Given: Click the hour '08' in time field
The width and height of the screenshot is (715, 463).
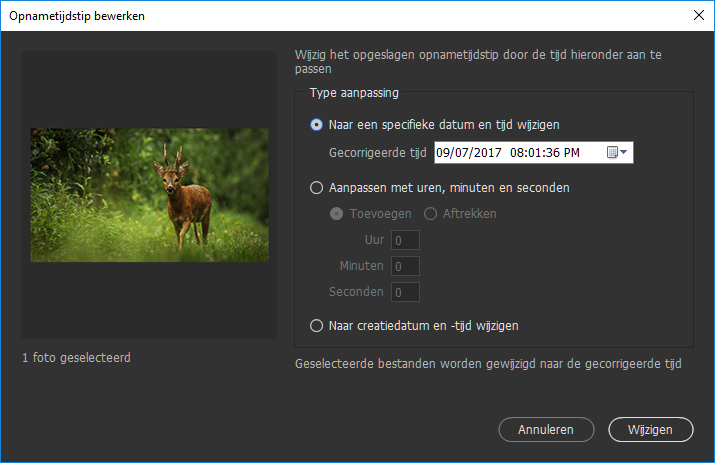Looking at the screenshot, I should [x=516, y=152].
